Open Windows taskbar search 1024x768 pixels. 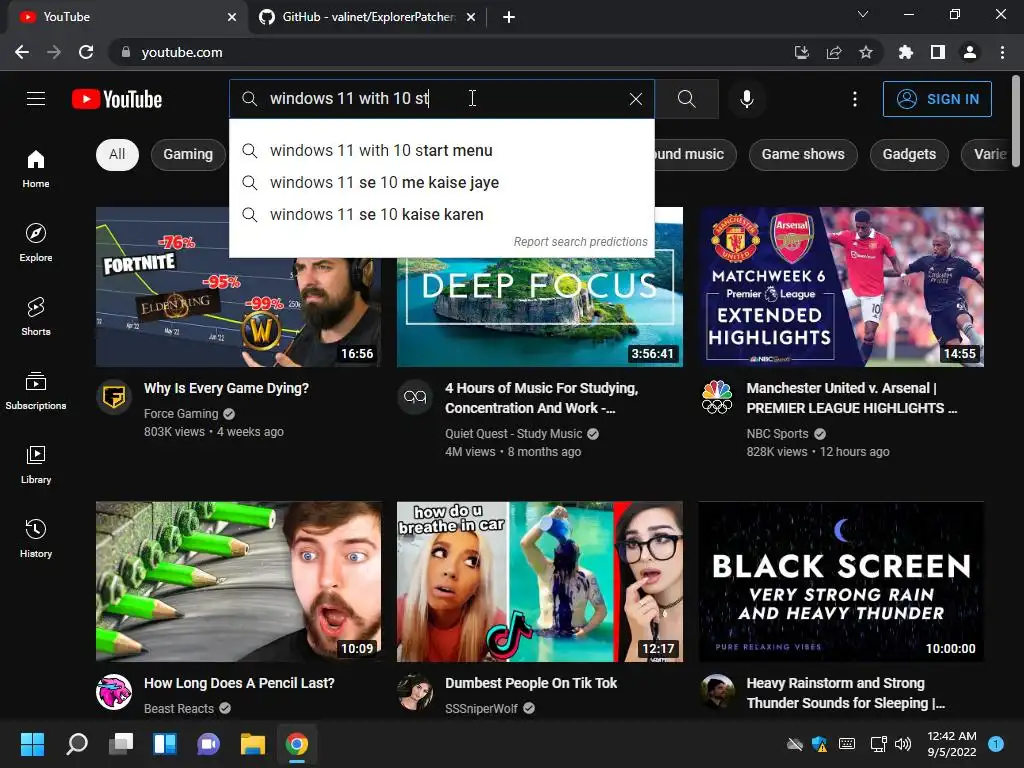pyautogui.click(x=77, y=744)
